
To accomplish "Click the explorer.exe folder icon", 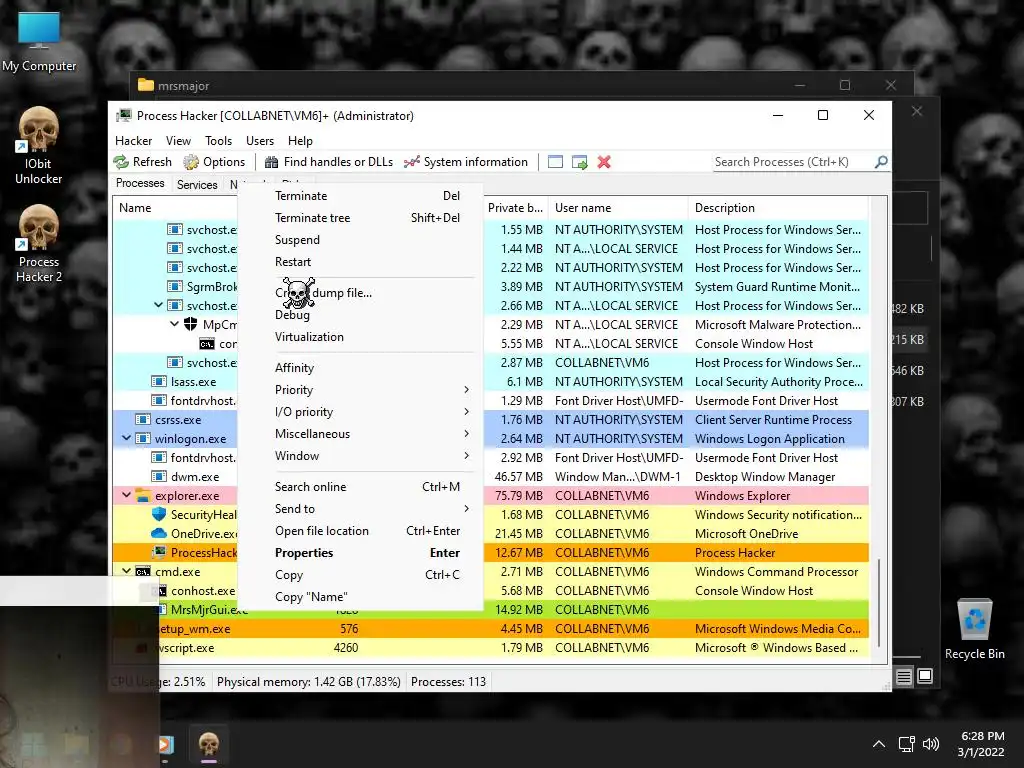I will 143,496.
